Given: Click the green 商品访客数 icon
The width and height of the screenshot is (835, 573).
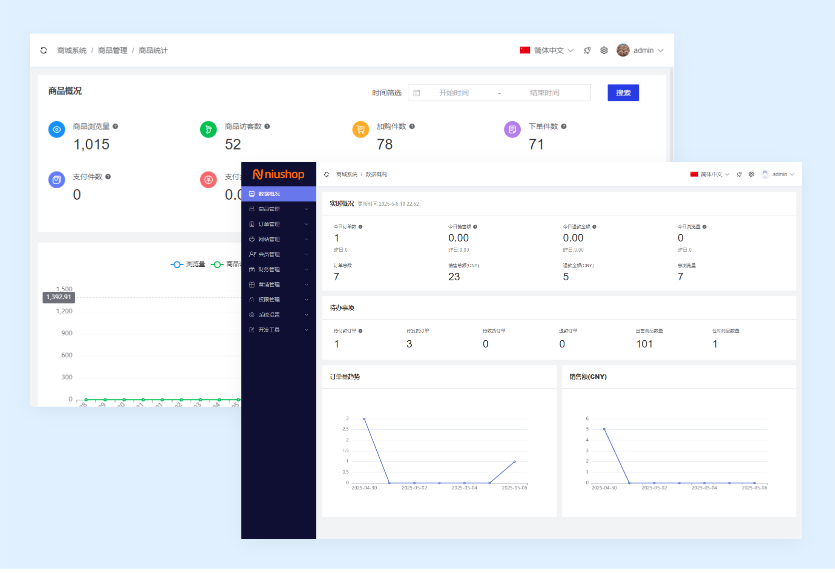Looking at the screenshot, I should 208,129.
